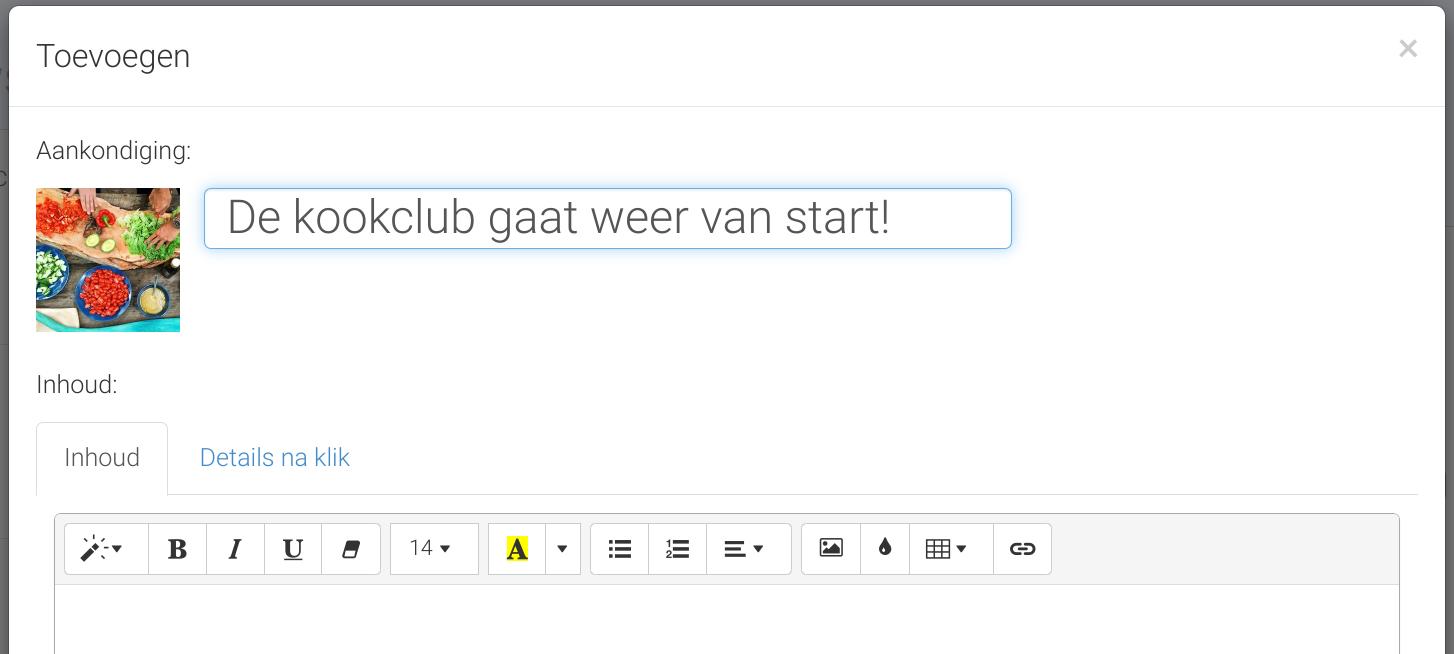Insert an unordered bullet list
Screen dimensions: 1454x654
point(620,549)
